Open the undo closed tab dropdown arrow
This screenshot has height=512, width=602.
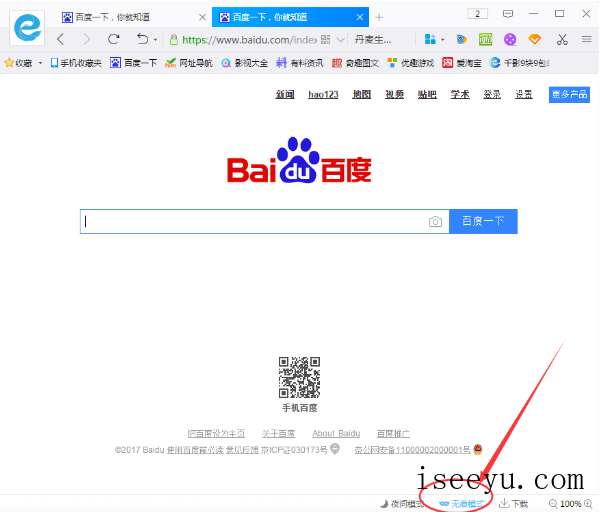[155, 40]
